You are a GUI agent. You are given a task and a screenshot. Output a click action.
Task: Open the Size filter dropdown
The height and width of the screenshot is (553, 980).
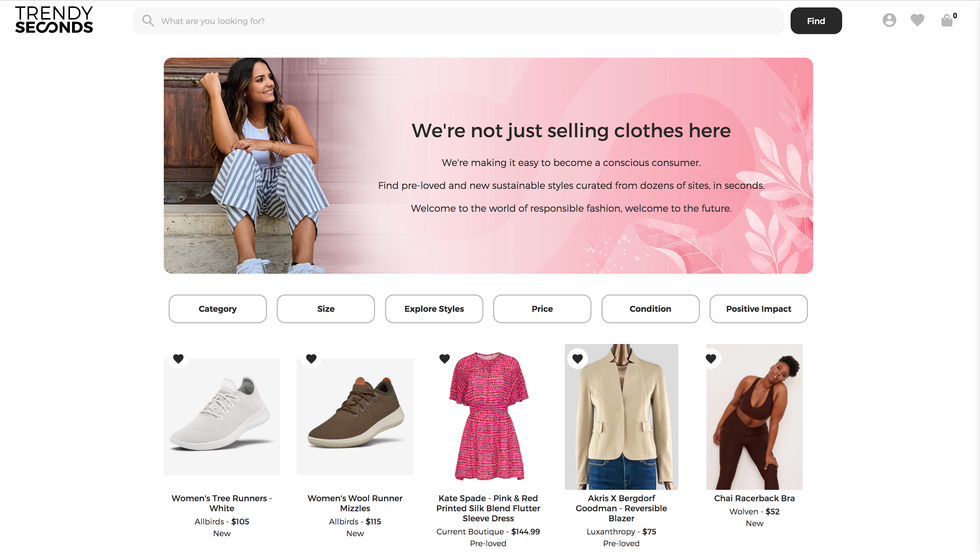point(326,309)
